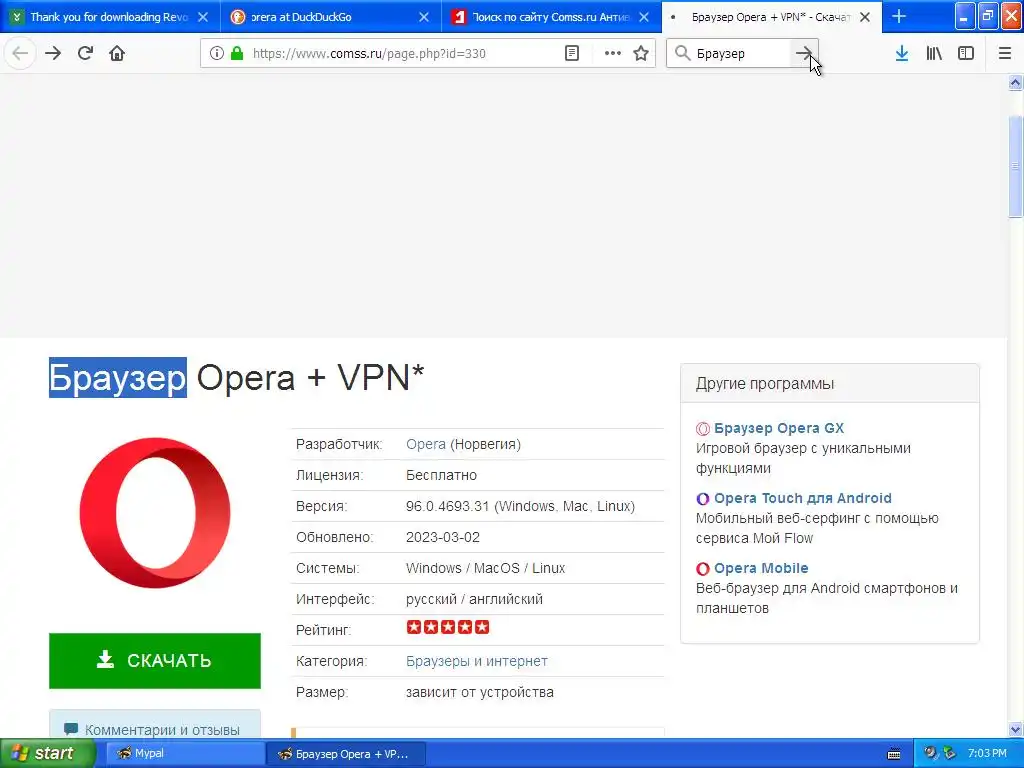Click the search box containing Браузер
Screen dimensions: 1024x768
(741, 54)
